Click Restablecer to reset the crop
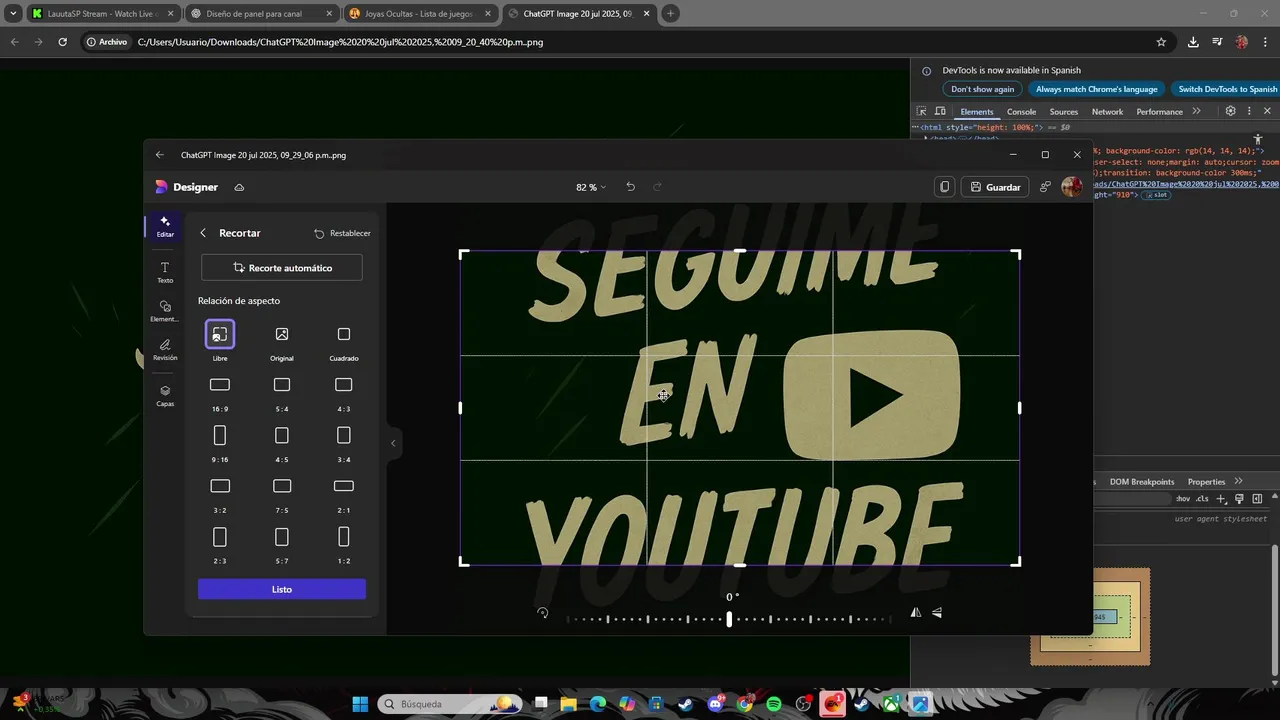Image resolution: width=1280 pixels, height=720 pixels. 342,233
